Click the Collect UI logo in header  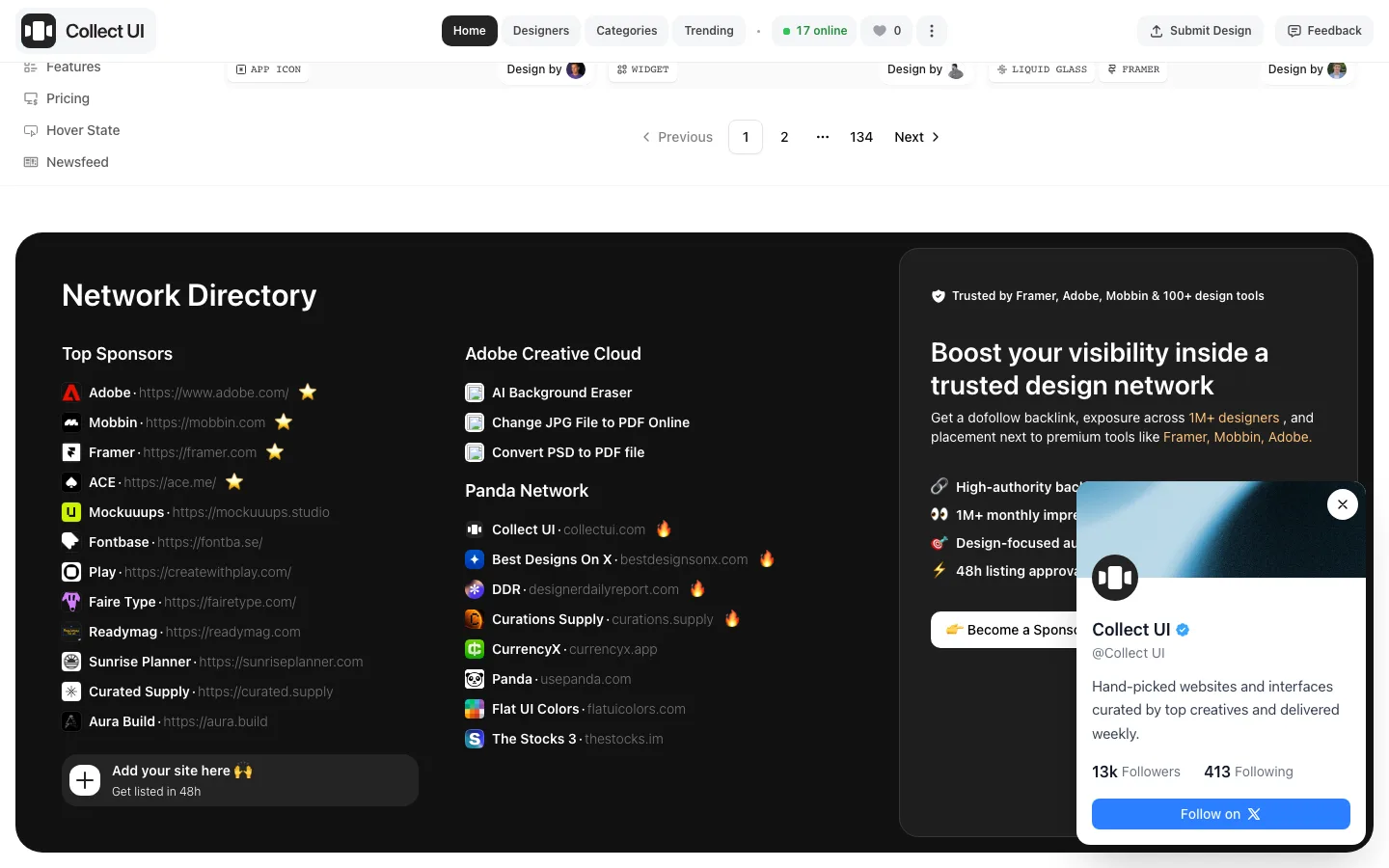86,31
